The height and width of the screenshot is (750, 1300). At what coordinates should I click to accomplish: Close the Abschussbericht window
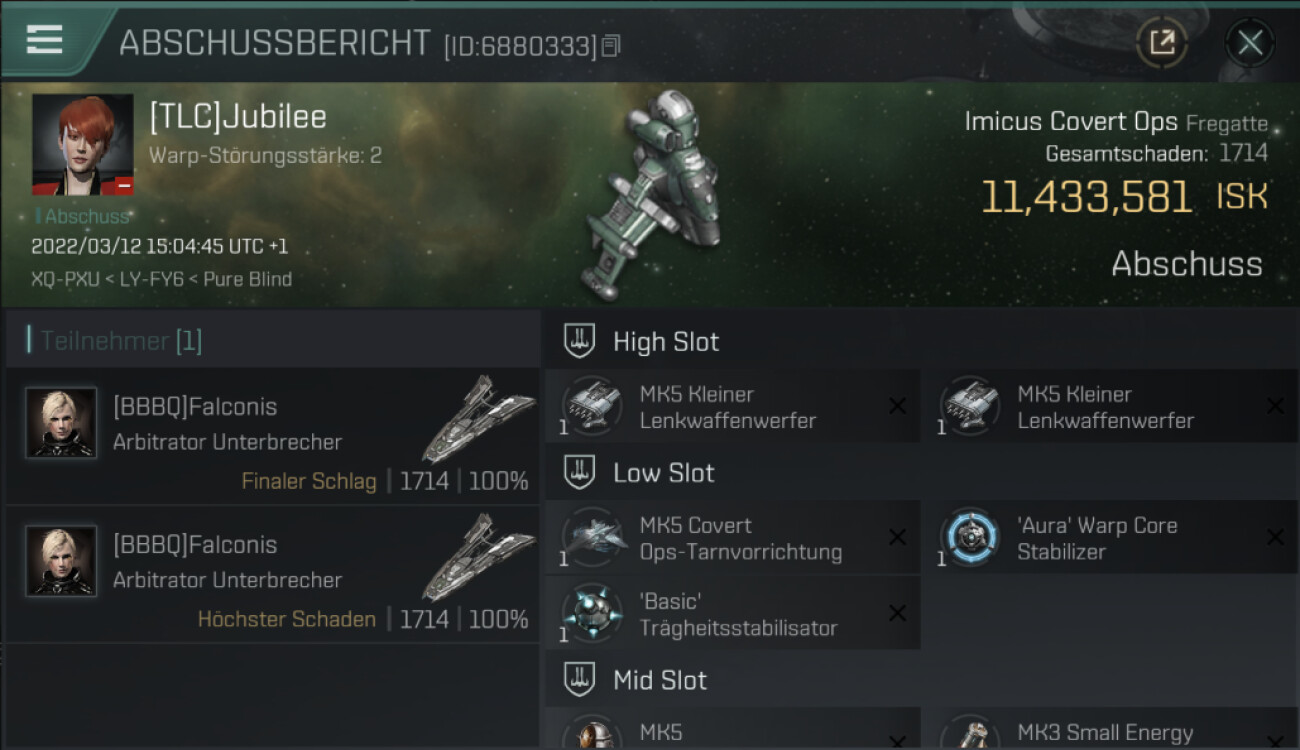(x=1250, y=42)
